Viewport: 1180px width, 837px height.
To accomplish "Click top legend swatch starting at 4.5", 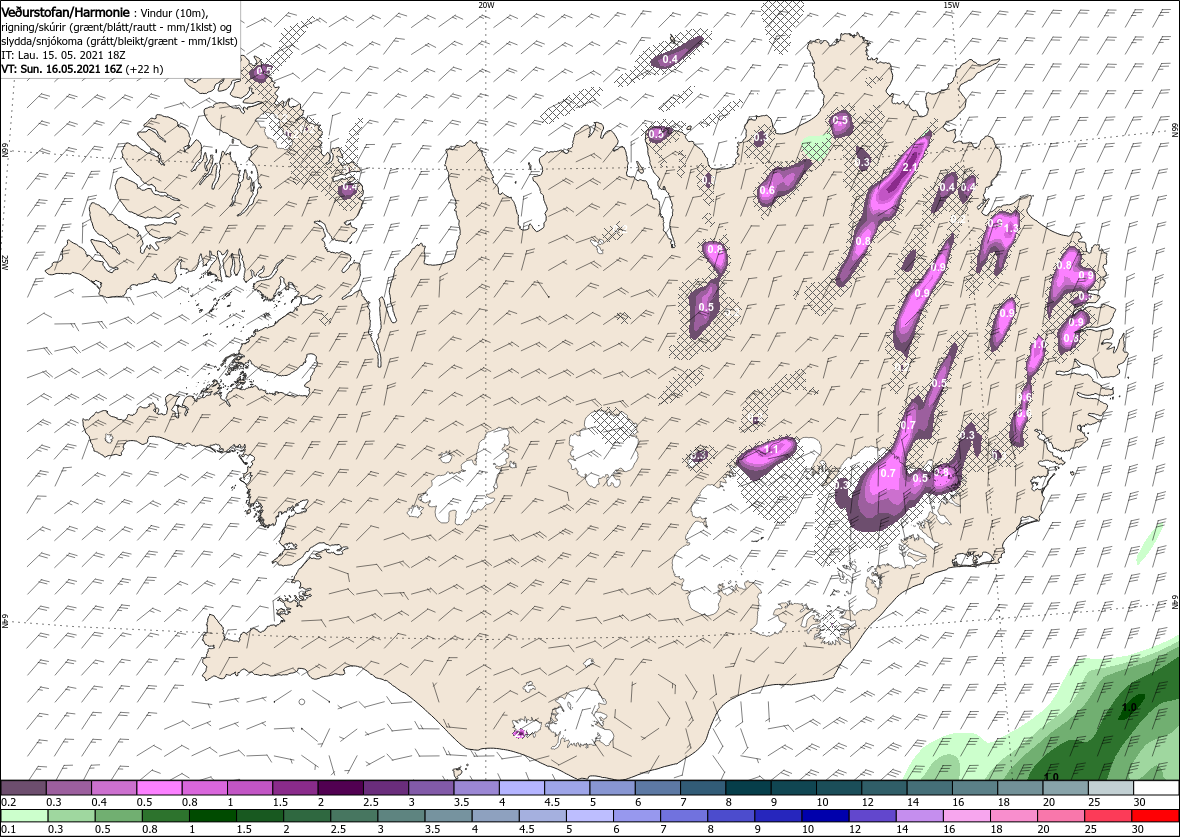I will (x=567, y=787).
